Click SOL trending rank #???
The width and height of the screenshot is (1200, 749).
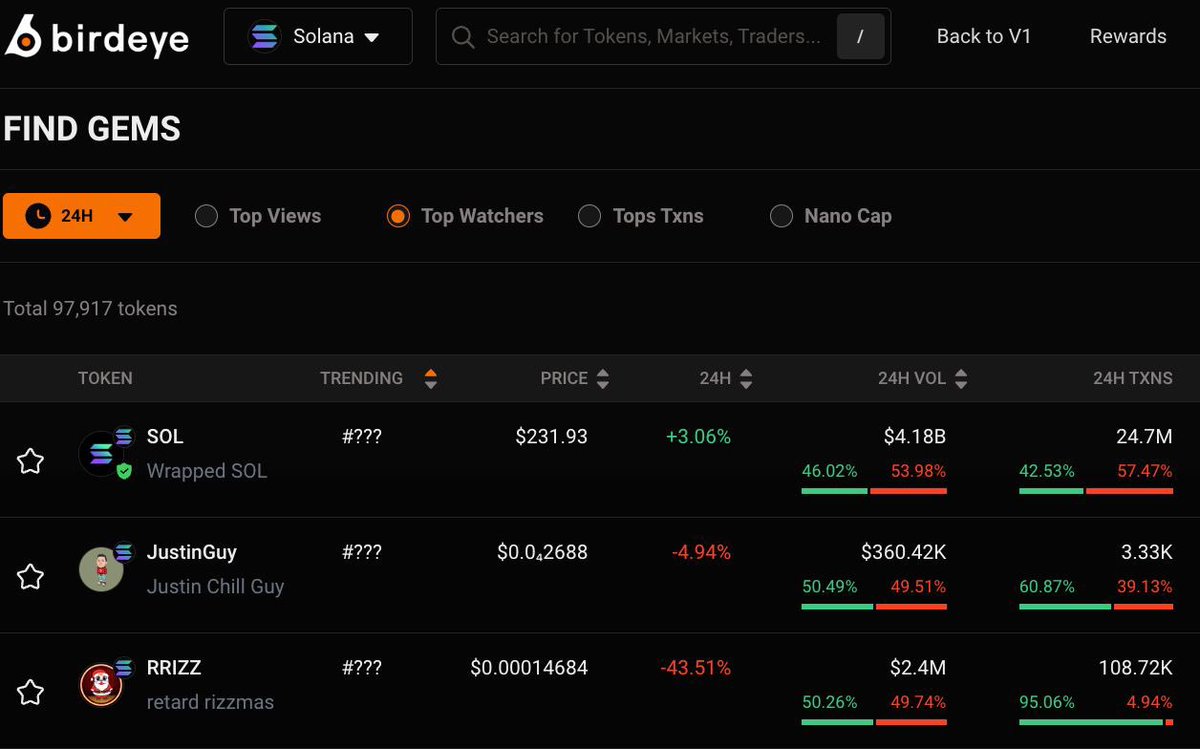(362, 436)
